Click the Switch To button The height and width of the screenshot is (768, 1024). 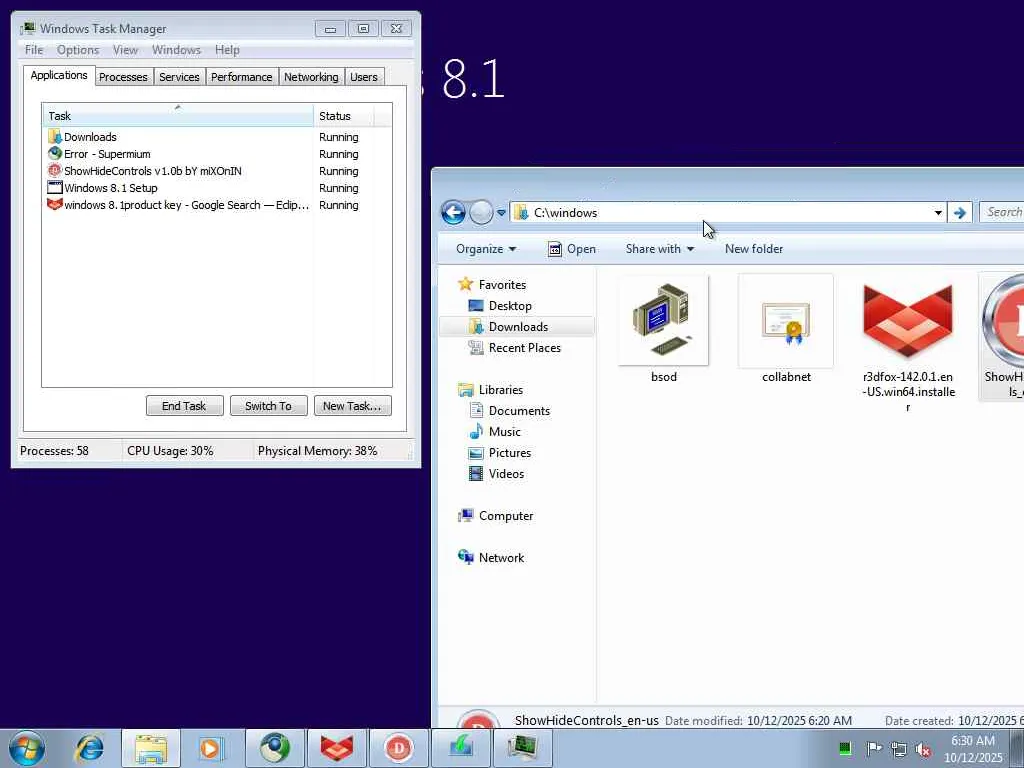268,406
